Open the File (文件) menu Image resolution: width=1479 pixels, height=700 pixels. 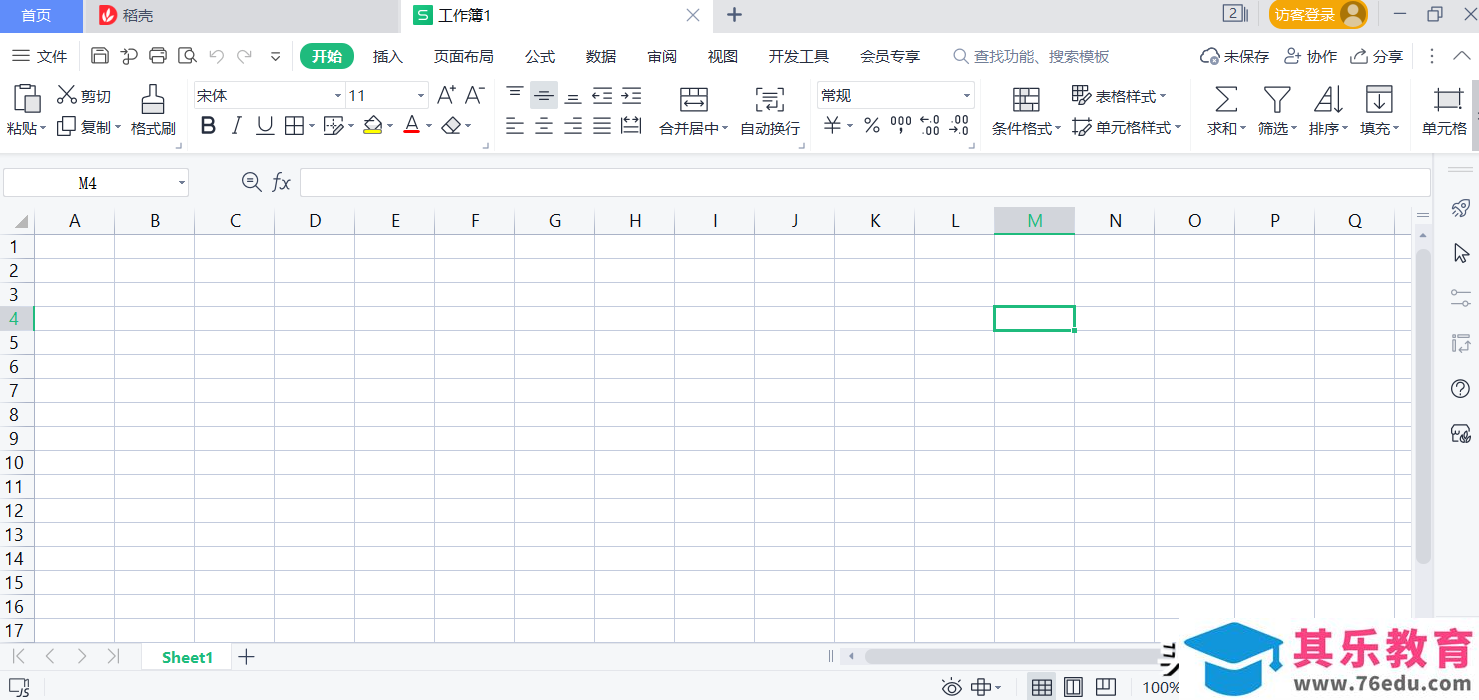pos(40,56)
